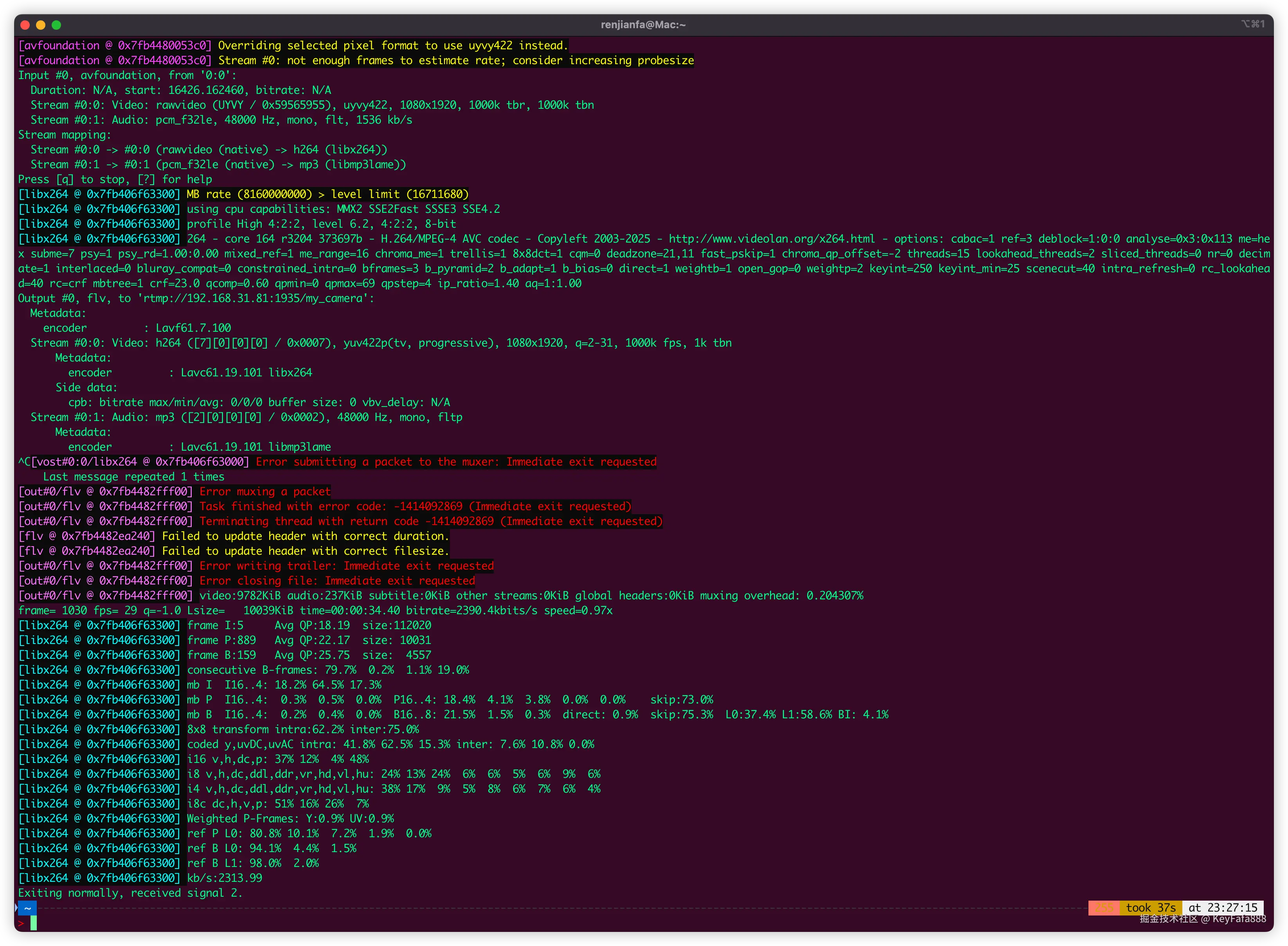Click the 'Overriding selected pixel format' avfoundation warning
1288x946 pixels.
click(x=393, y=45)
